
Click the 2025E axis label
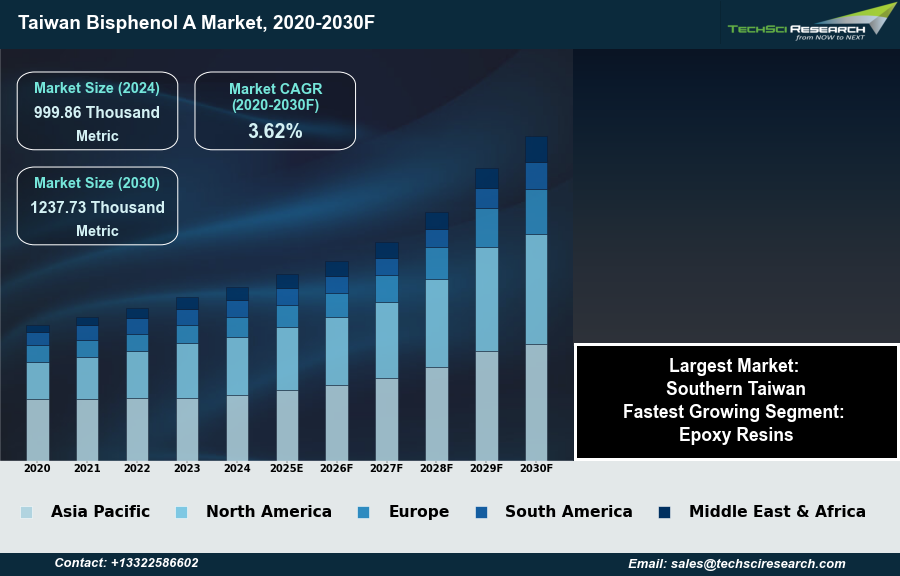287,468
